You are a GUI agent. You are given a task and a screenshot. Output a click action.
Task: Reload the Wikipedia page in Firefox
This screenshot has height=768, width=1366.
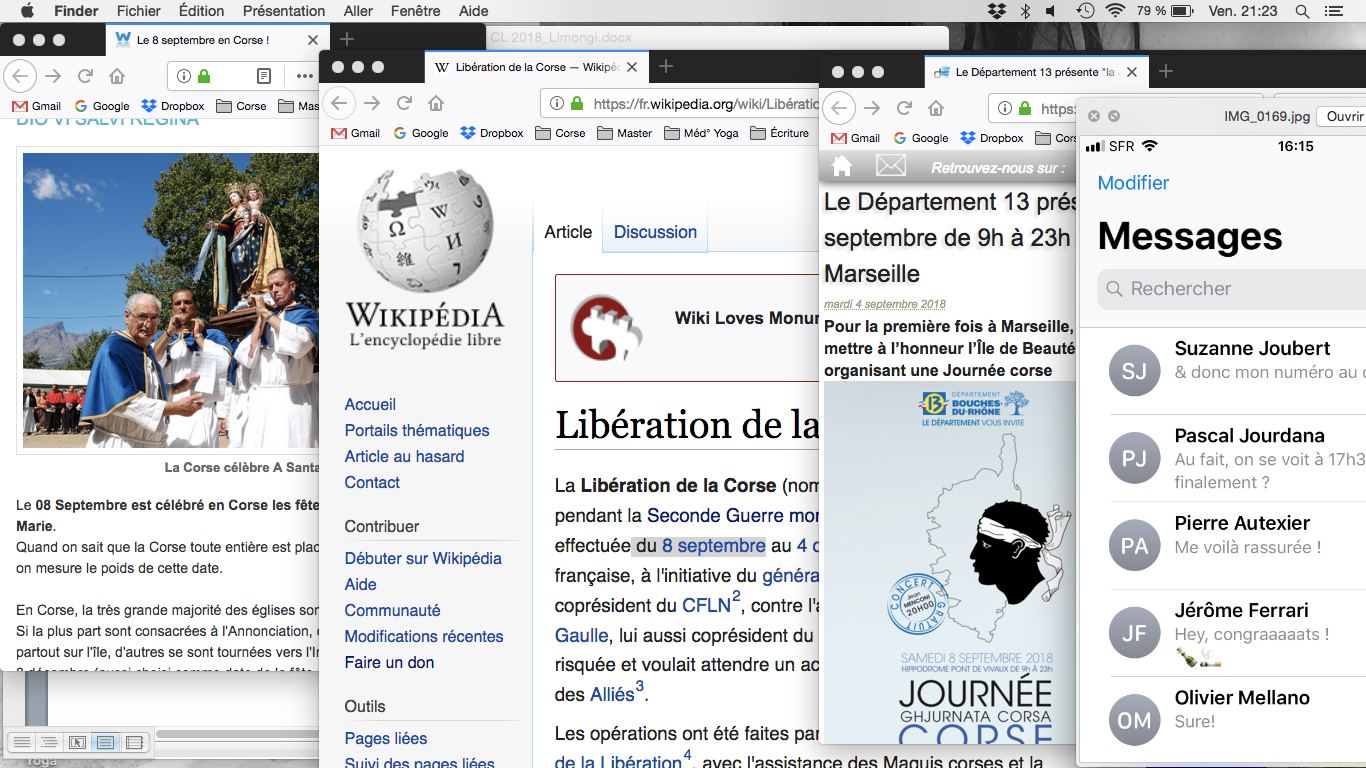(404, 103)
